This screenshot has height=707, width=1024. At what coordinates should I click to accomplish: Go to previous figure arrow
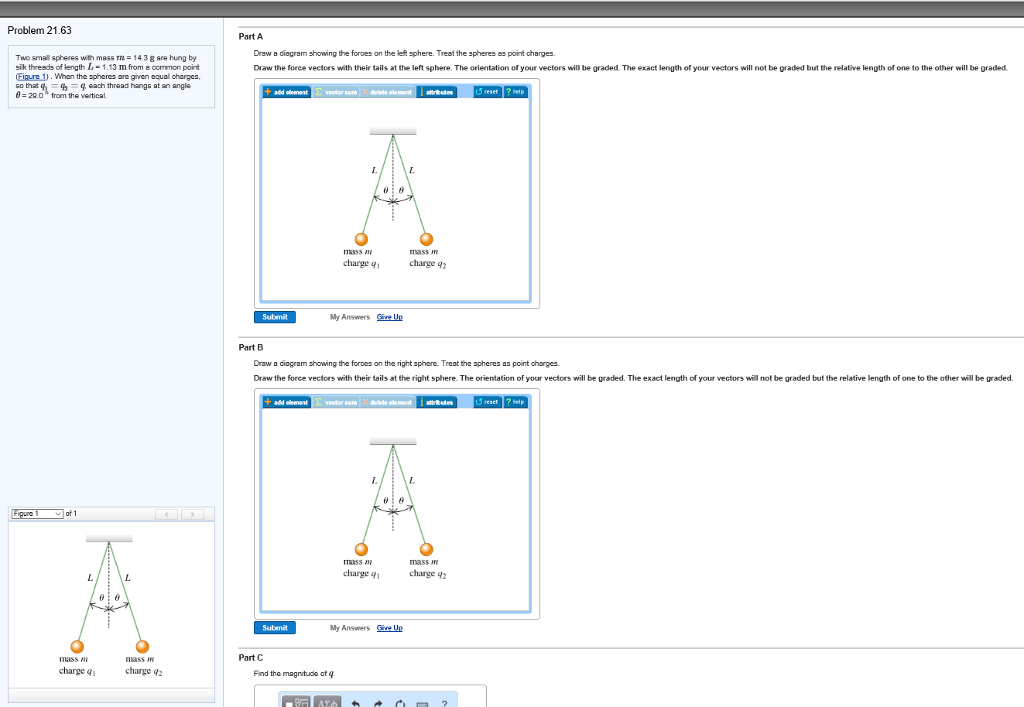tap(167, 514)
